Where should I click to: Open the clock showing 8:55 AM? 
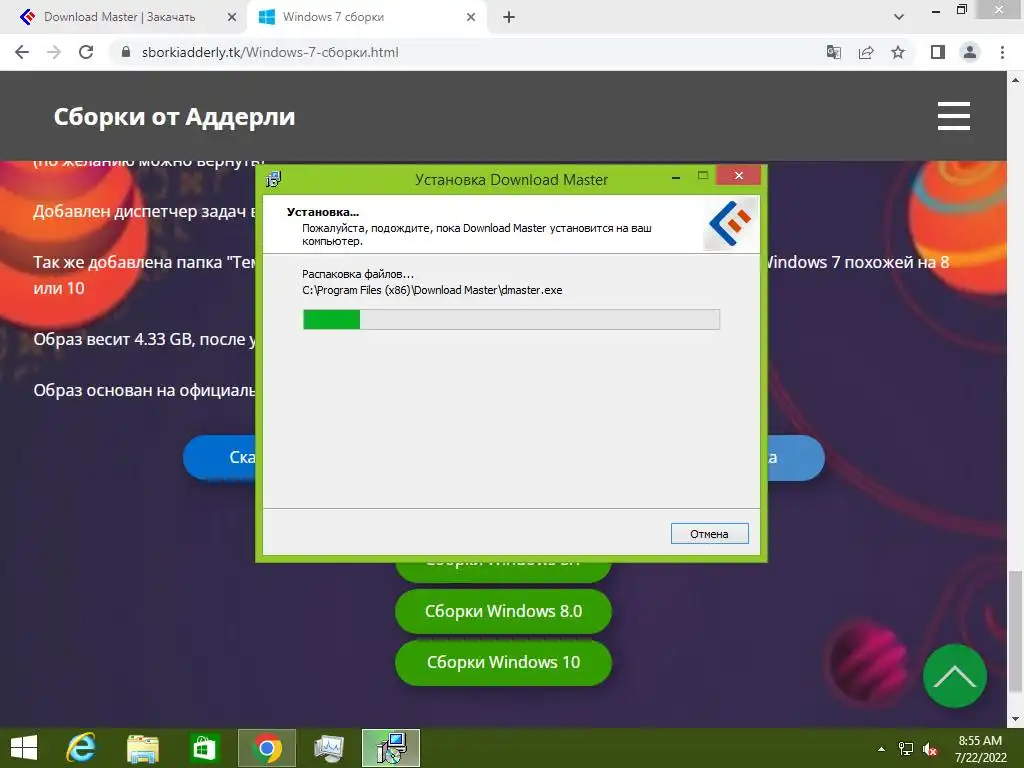tap(980, 749)
